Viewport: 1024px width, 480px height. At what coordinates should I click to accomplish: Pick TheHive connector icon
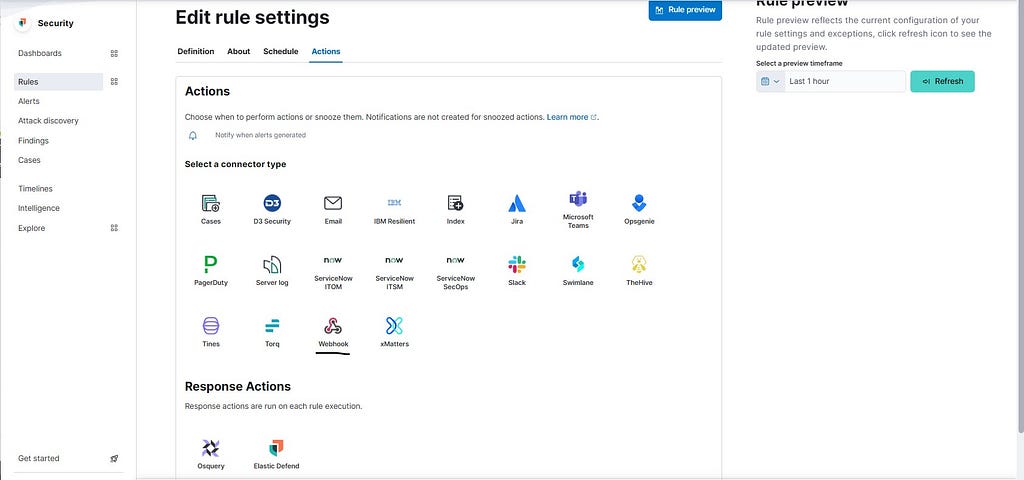coord(639,264)
